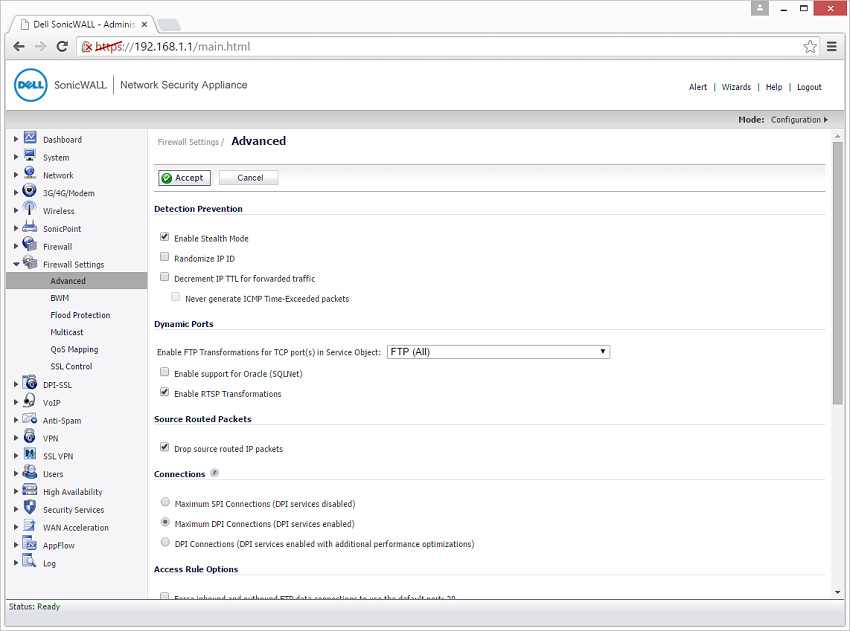Open the FTP (All) service object dropdown
Image resolution: width=850 pixels, height=631 pixels.
coord(498,352)
